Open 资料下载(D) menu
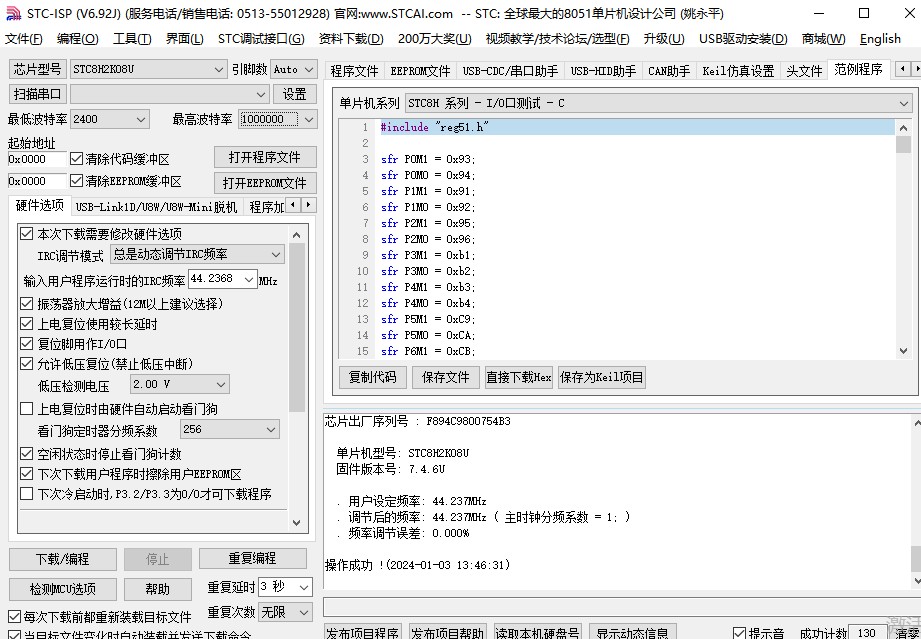This screenshot has height=639, width=921. point(351,39)
